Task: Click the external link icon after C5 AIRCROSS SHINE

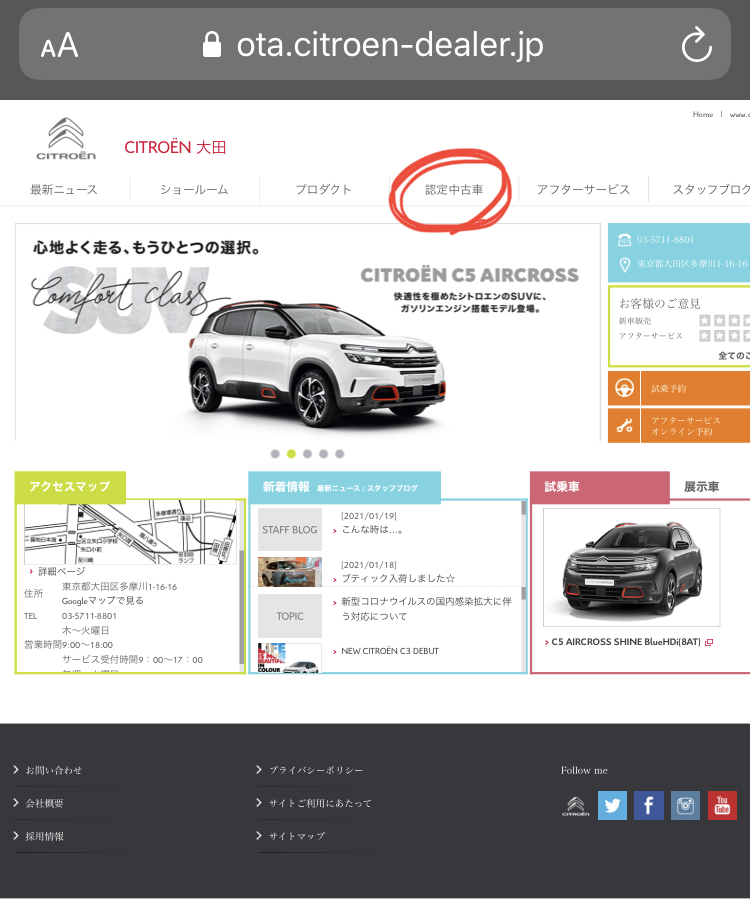Action: (709, 643)
